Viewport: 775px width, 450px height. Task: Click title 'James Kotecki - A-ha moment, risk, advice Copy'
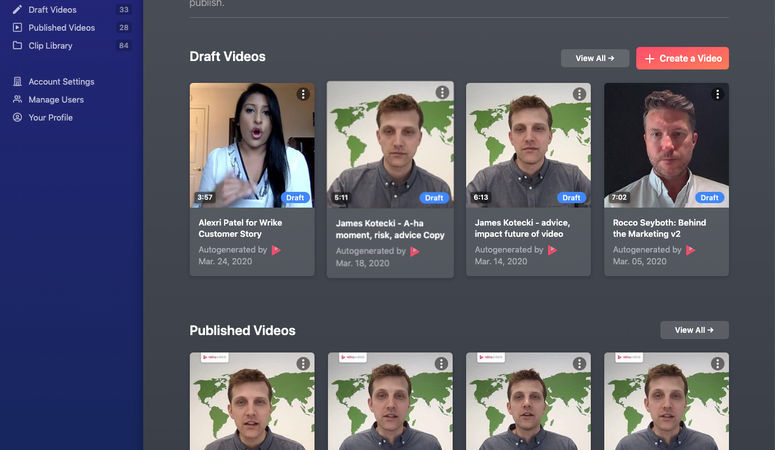390,229
